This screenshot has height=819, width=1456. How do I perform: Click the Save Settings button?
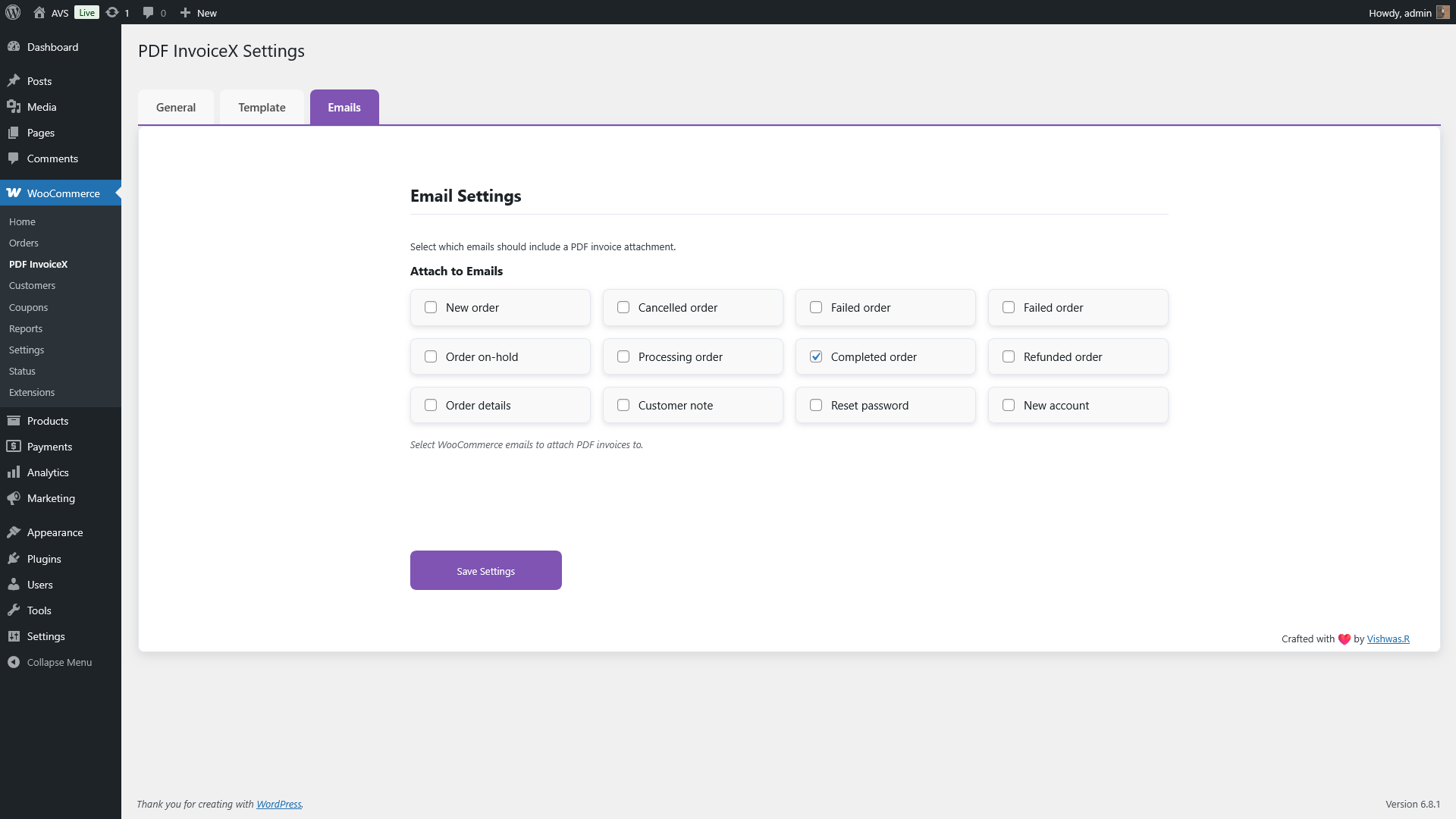click(486, 570)
